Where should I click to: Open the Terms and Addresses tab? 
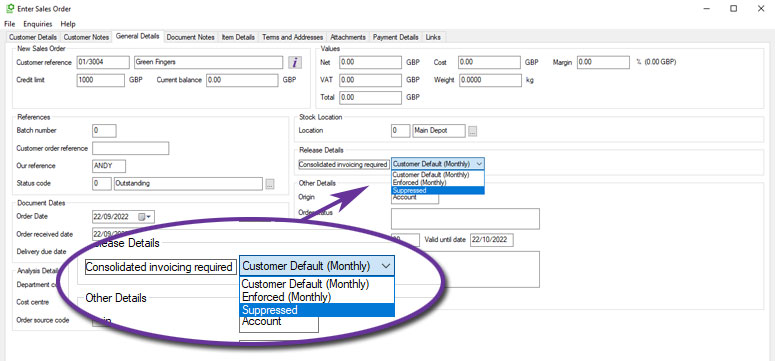[x=293, y=37]
